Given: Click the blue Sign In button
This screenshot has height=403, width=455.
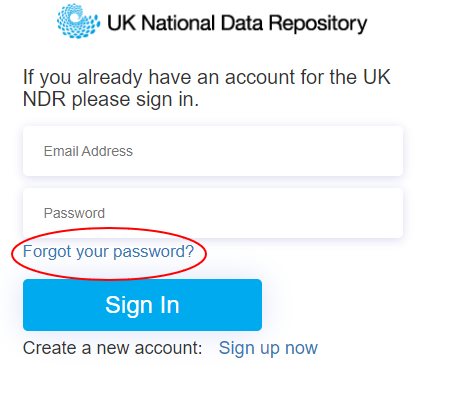Looking at the screenshot, I should [x=142, y=305].
